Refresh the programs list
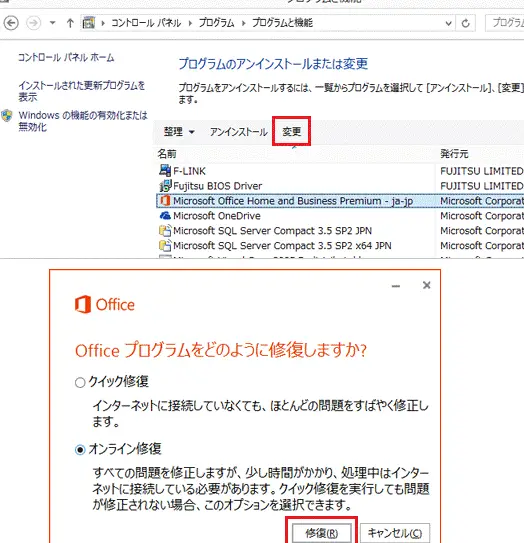Screen dimensions: 524x543 (465, 23)
